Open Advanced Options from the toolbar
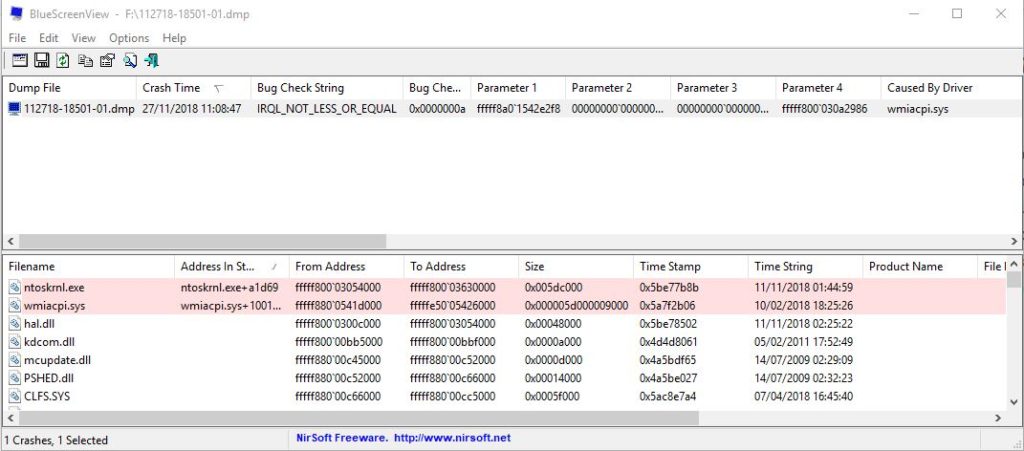The image size is (1024, 451). tap(20, 61)
